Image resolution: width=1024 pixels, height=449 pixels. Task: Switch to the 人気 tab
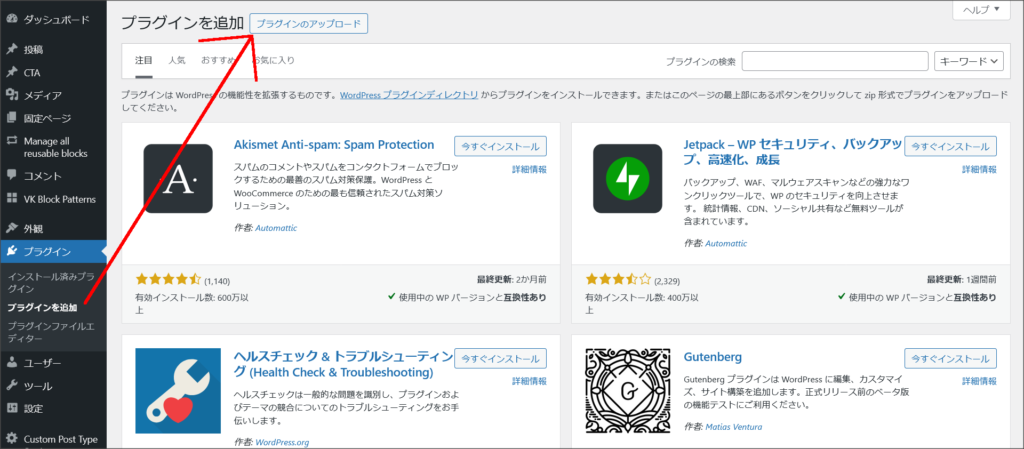(177, 61)
